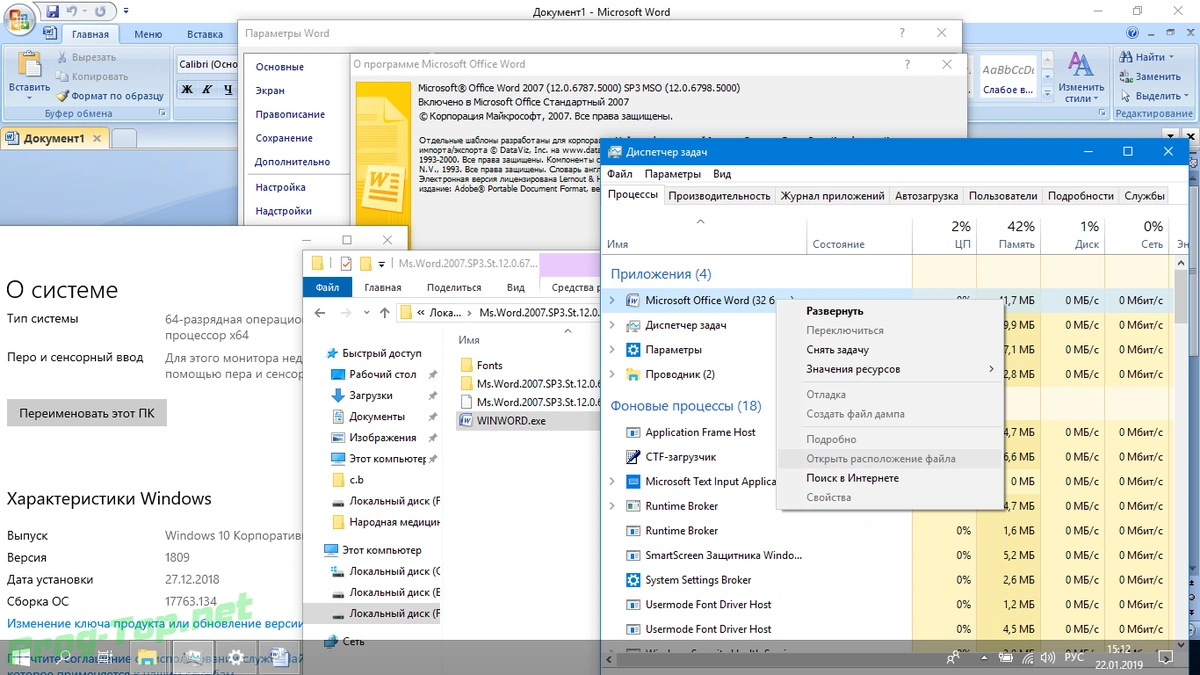Select Правописание in Параметры Word

click(290, 114)
